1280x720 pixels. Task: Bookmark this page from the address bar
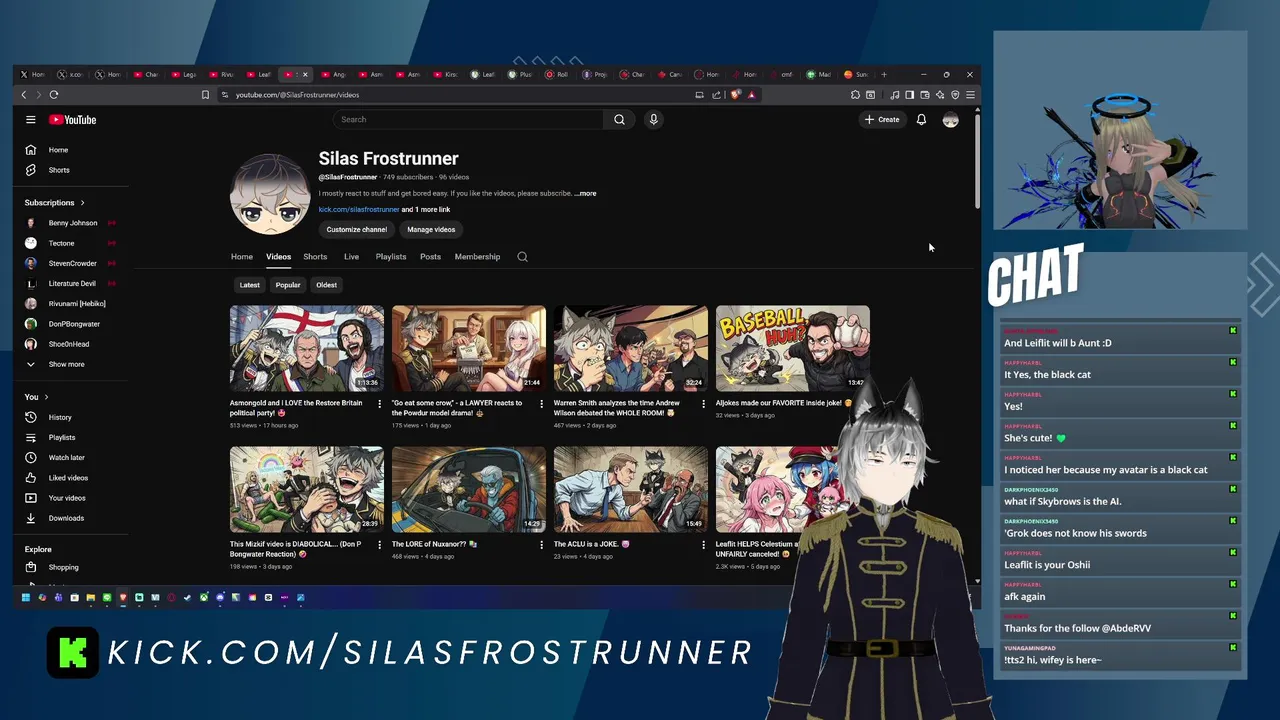coord(205,95)
